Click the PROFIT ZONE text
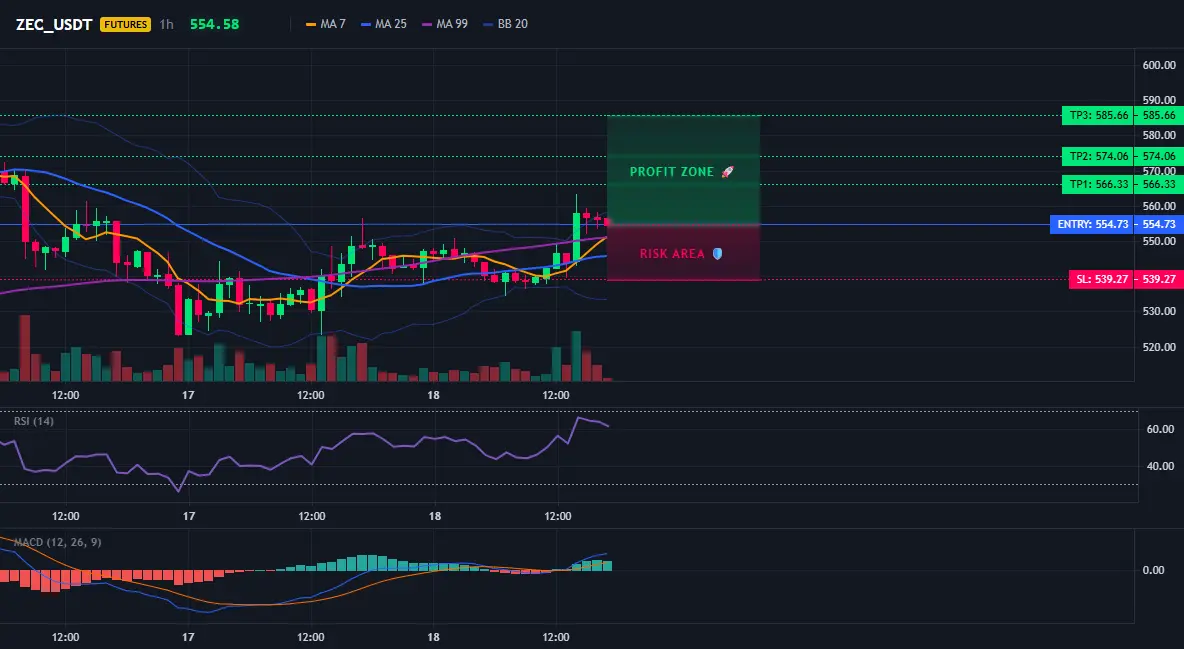The width and height of the screenshot is (1184, 649). (671, 172)
